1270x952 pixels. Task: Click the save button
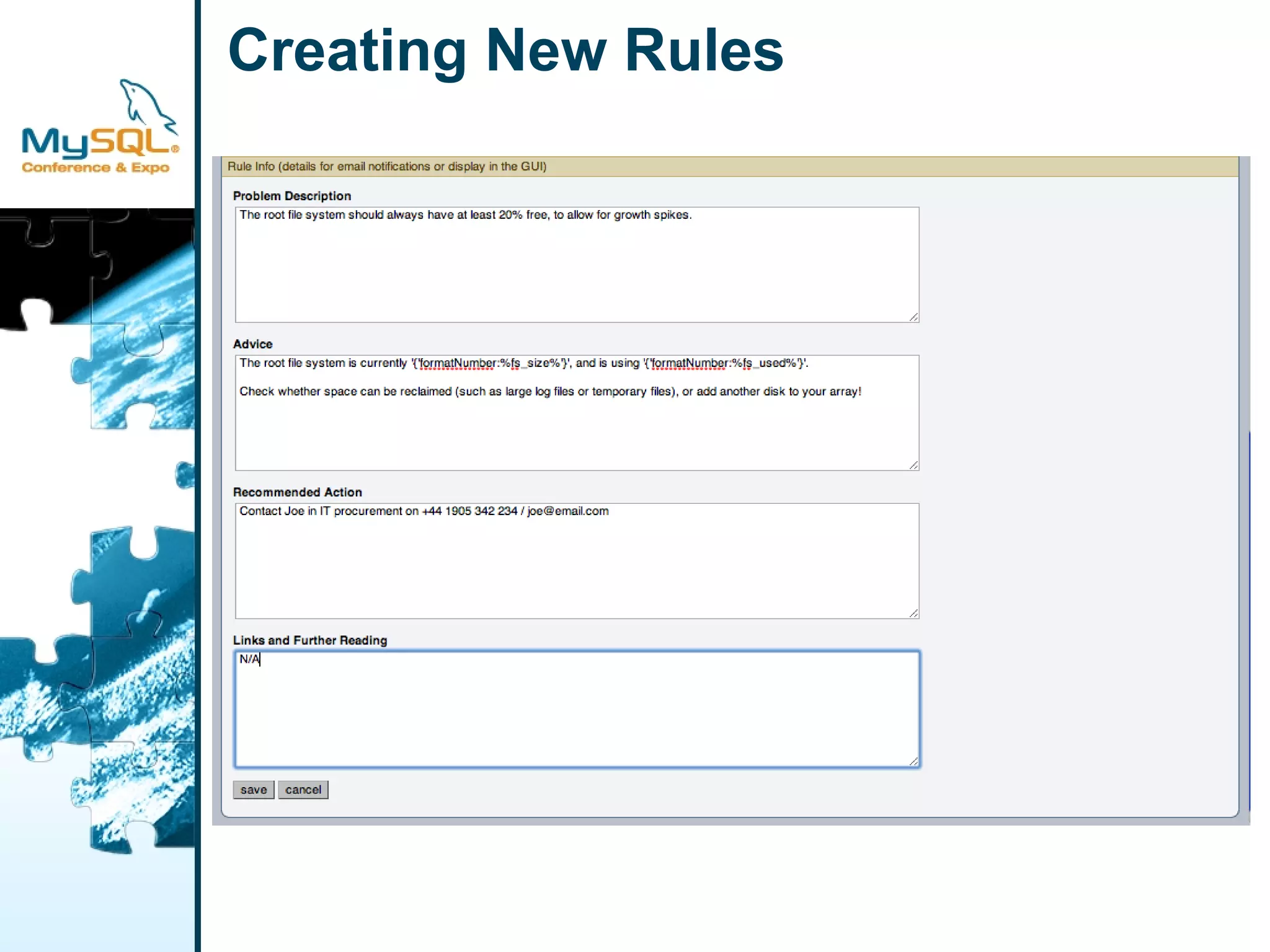click(x=253, y=790)
